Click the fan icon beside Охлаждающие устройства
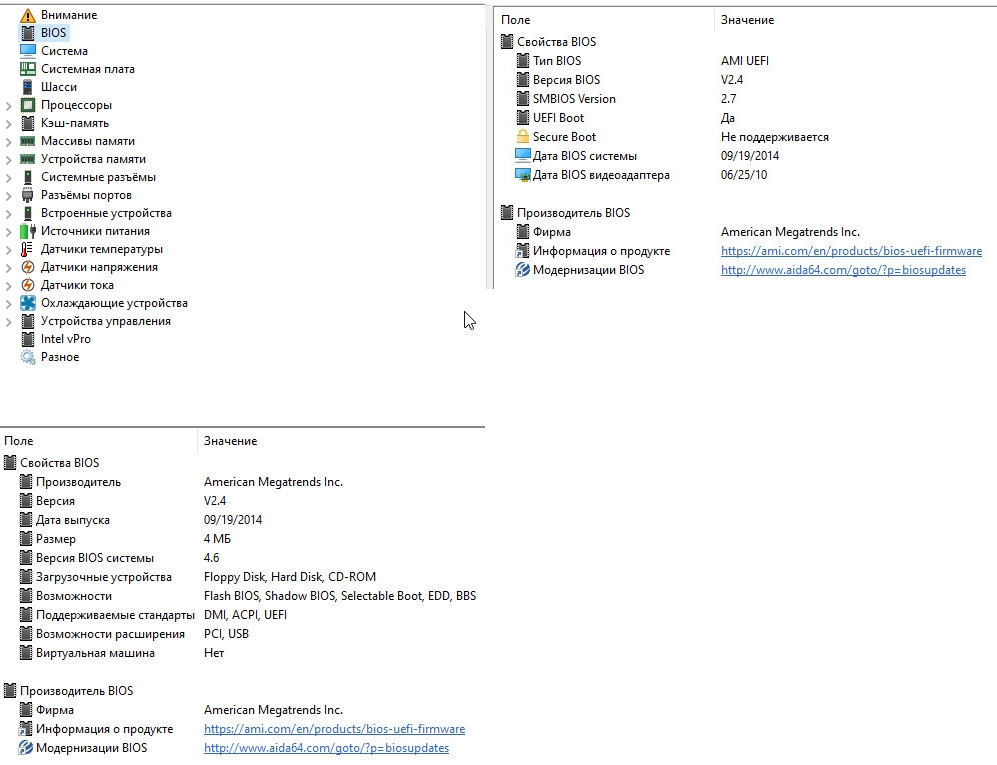The width and height of the screenshot is (997, 765). 27,303
